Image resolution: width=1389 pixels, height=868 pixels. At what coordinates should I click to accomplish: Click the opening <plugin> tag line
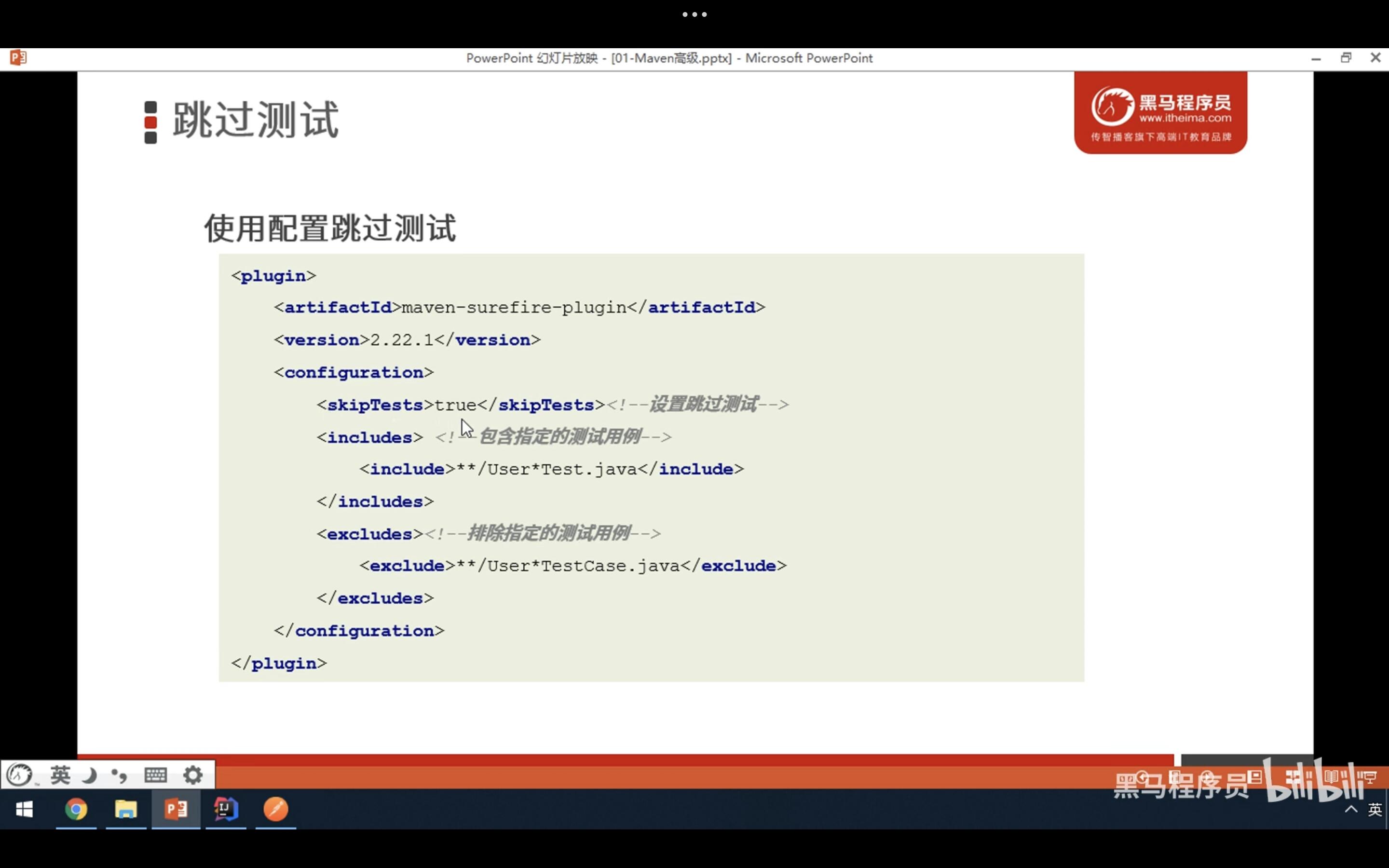tap(274, 276)
